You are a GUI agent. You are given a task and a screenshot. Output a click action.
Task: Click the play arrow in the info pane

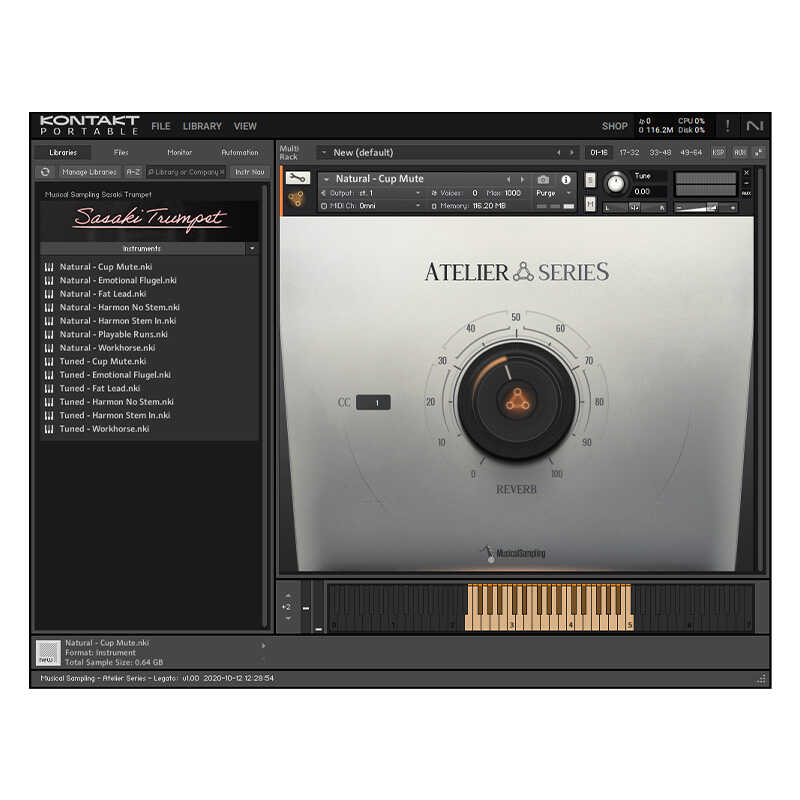pyautogui.click(x=263, y=645)
